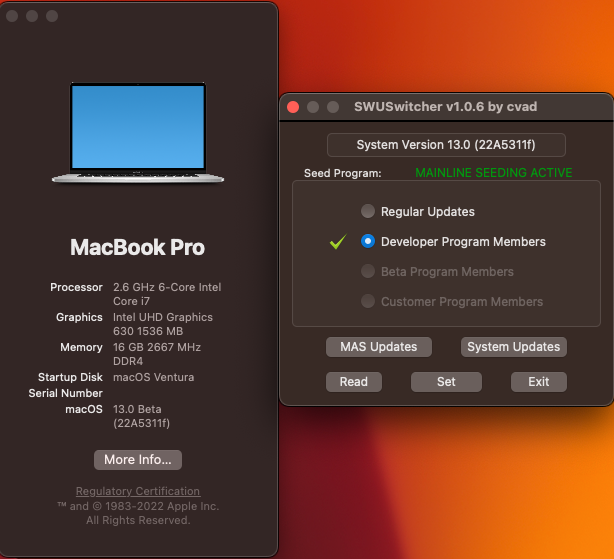Click the Intel UHD Graphics 630 1536 MB text
This screenshot has width=614, height=559.
click(x=163, y=324)
